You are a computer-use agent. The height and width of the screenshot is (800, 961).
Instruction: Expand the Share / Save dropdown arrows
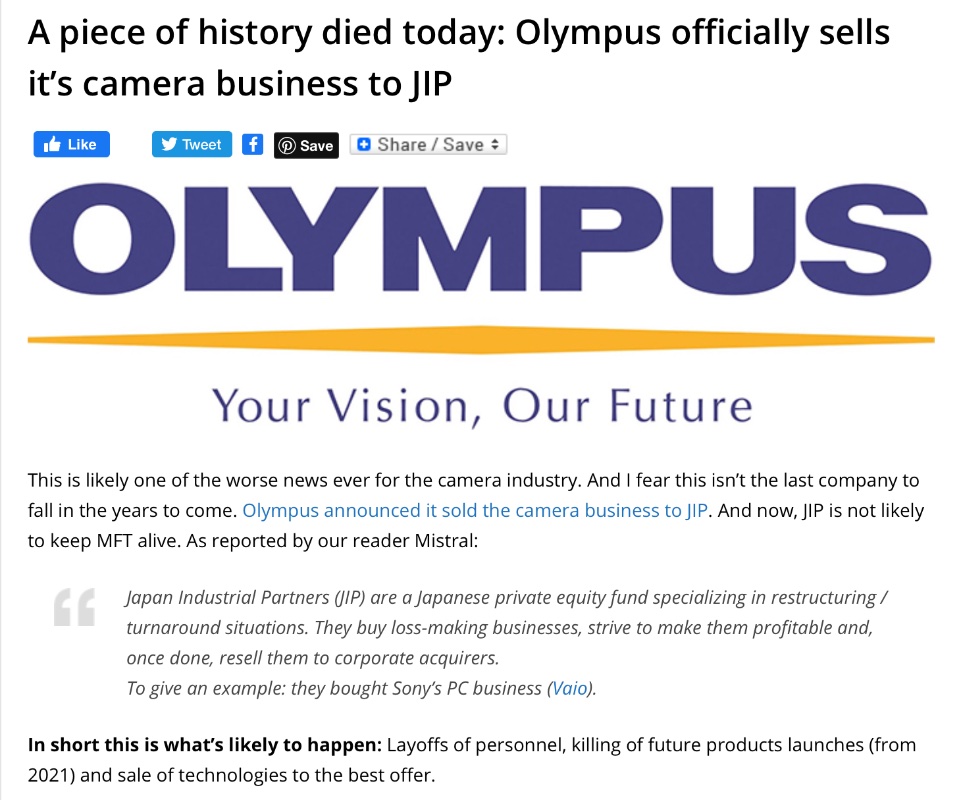[495, 145]
